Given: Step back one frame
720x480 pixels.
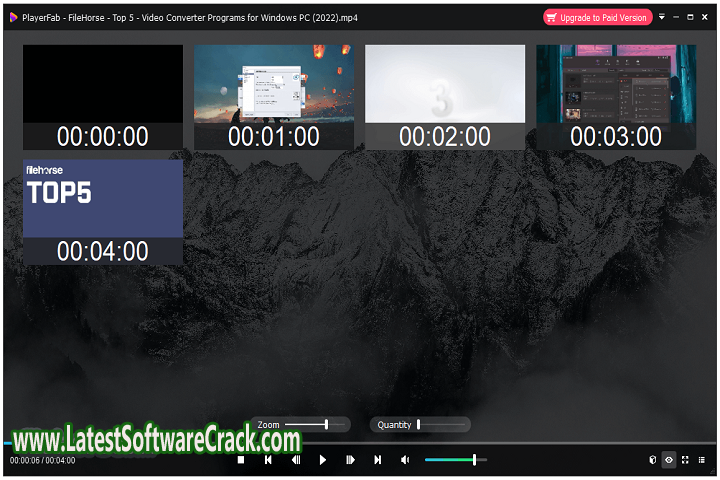Looking at the screenshot, I should (x=296, y=460).
